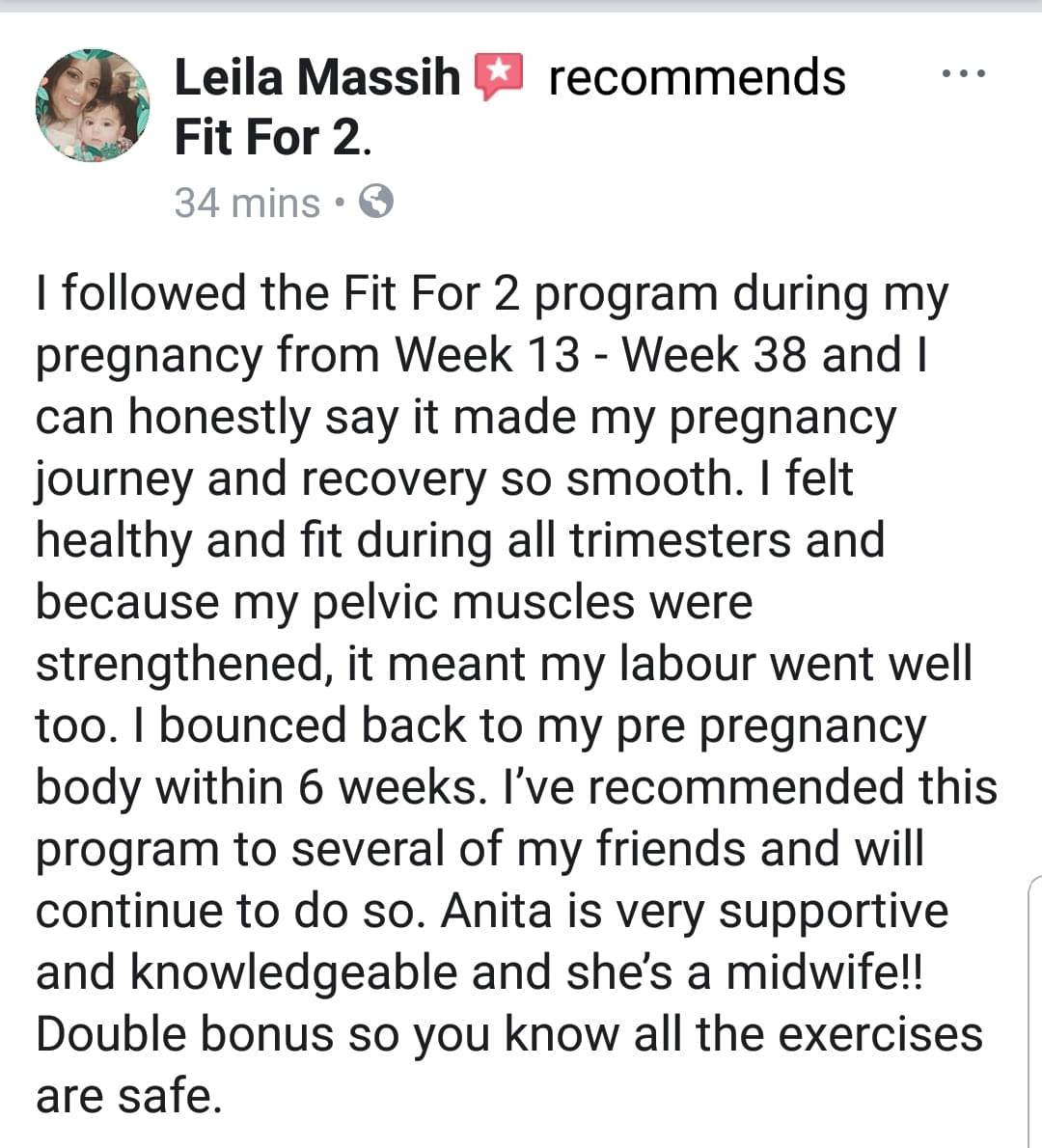Open the three-dot post options menu

(964, 73)
